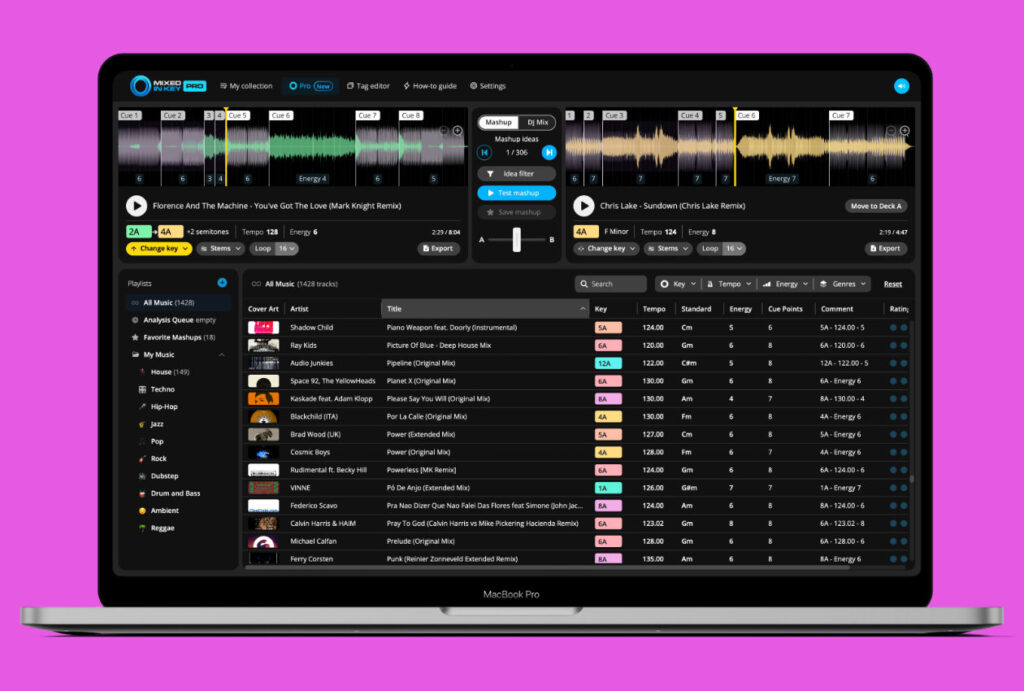Image resolution: width=1024 pixels, height=691 pixels.
Task: Open How-to guide tab
Action: tap(430, 86)
